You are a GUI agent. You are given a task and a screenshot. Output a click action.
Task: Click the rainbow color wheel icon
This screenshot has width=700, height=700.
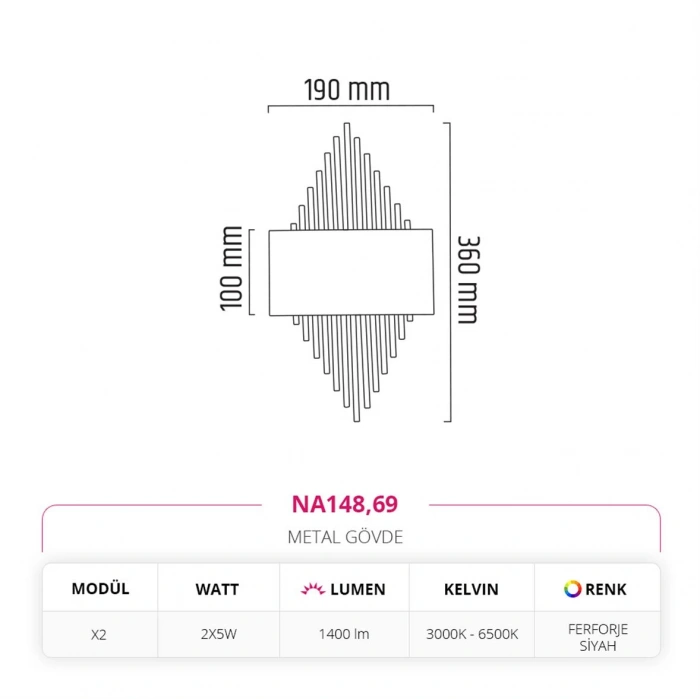tap(572, 589)
